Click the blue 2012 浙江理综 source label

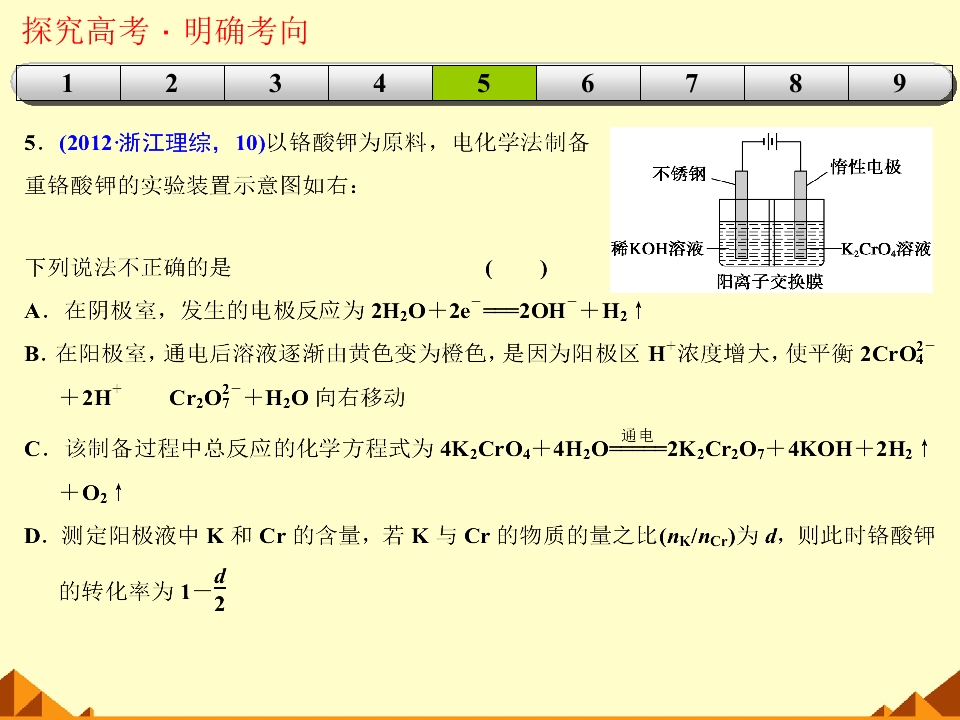click(162, 143)
